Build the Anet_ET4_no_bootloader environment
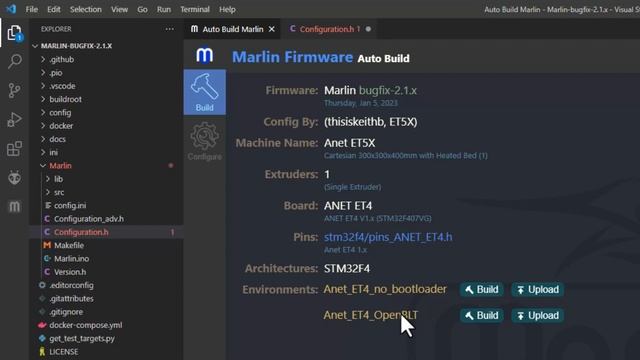Screen dimensions: 640x360 point(482,289)
